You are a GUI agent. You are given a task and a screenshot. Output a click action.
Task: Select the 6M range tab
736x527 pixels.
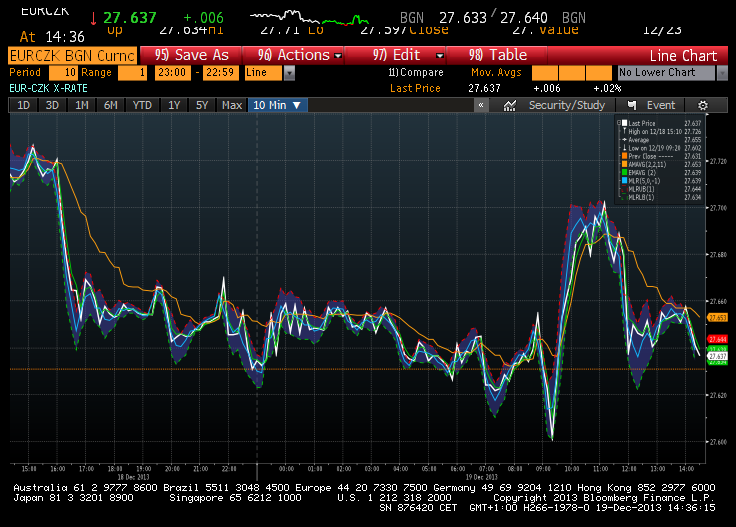tap(110, 105)
